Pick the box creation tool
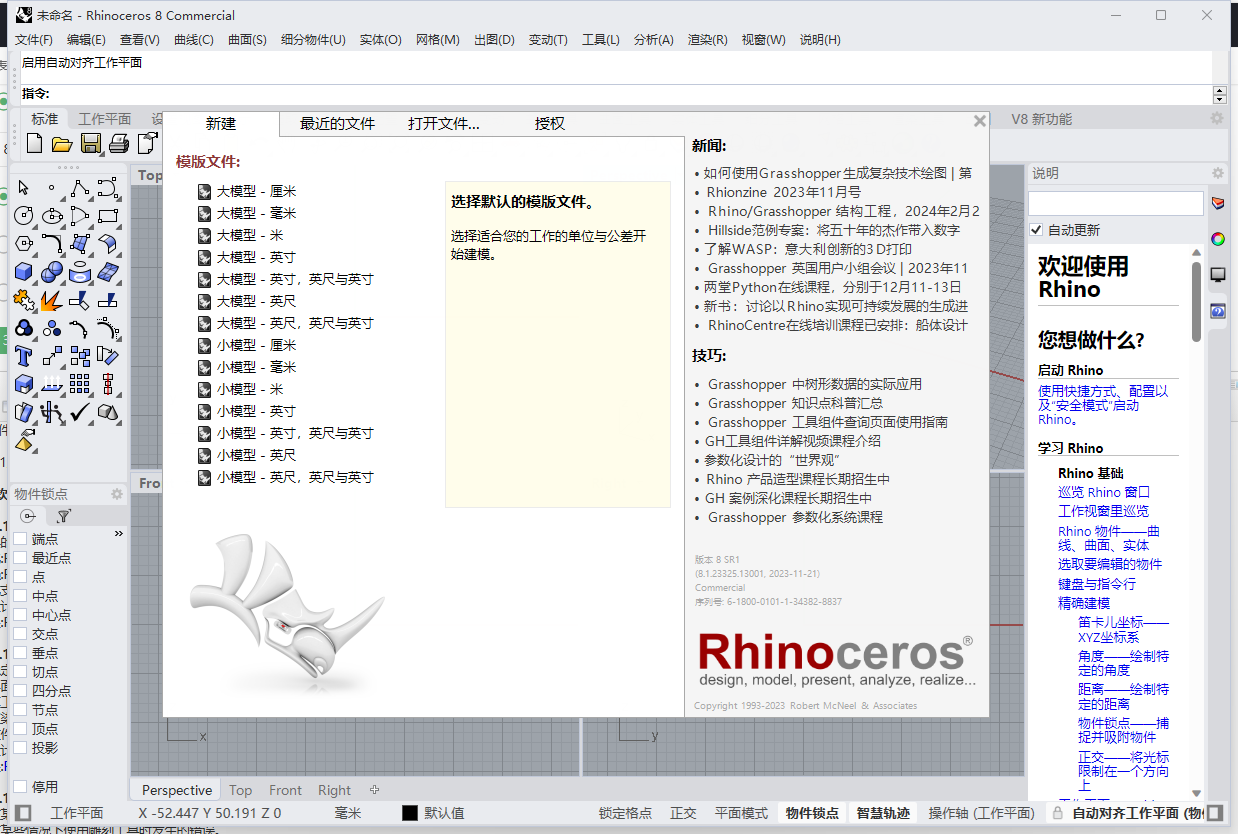The width and height of the screenshot is (1238, 834). point(23,271)
